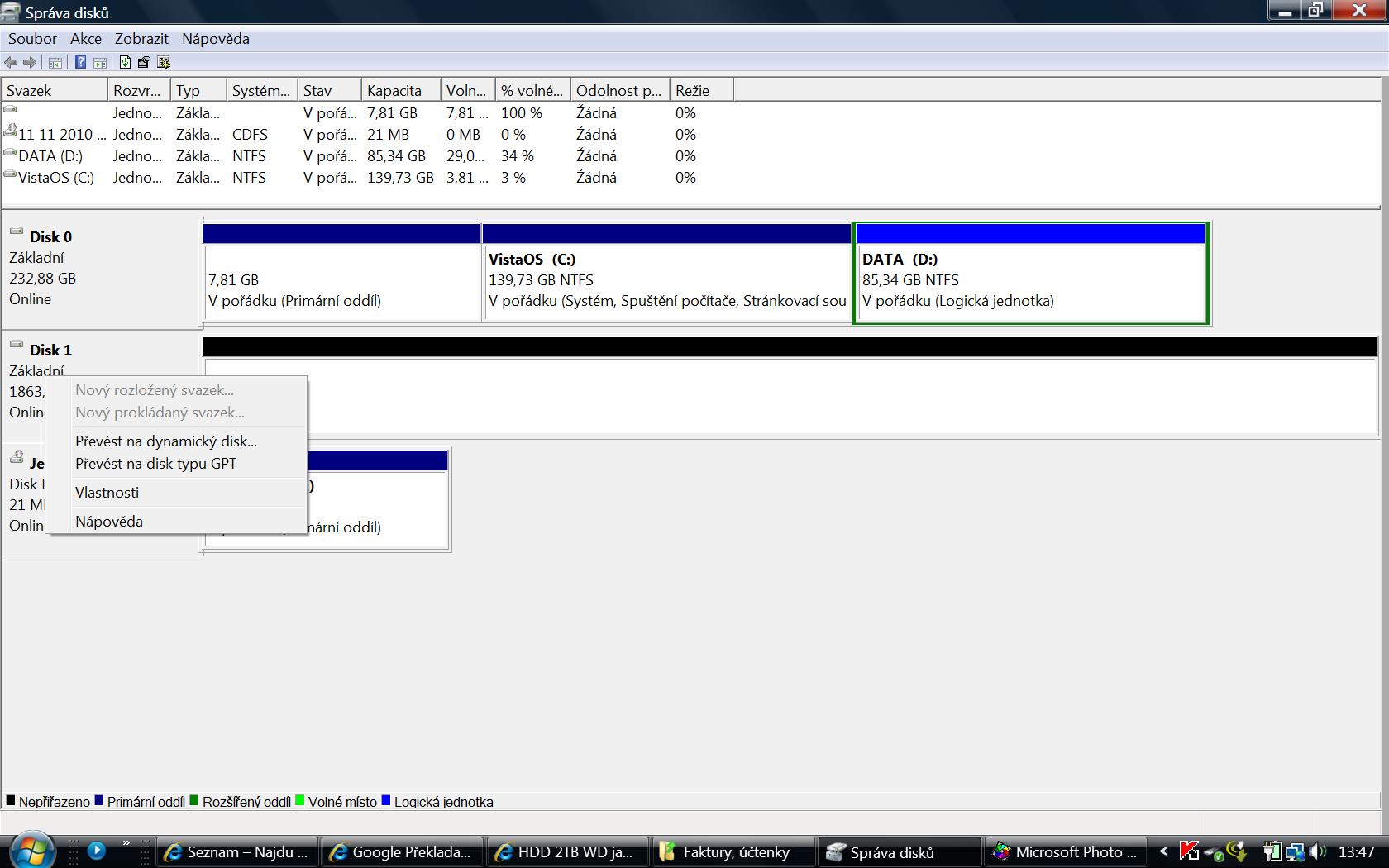Screen dimensions: 1389x868
Task: Click the Disk 0 label panel
Action: click(x=102, y=273)
